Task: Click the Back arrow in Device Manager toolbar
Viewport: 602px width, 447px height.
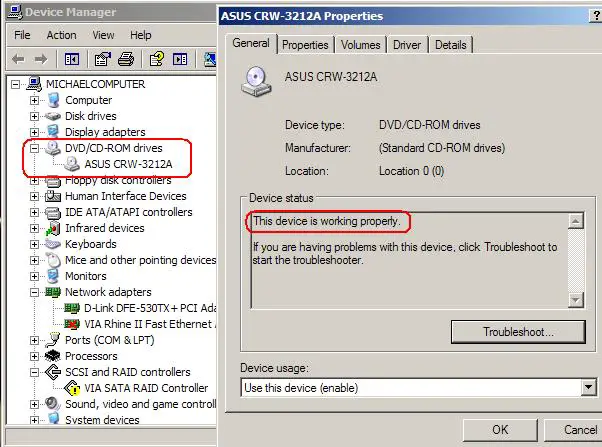Action: coord(18,59)
